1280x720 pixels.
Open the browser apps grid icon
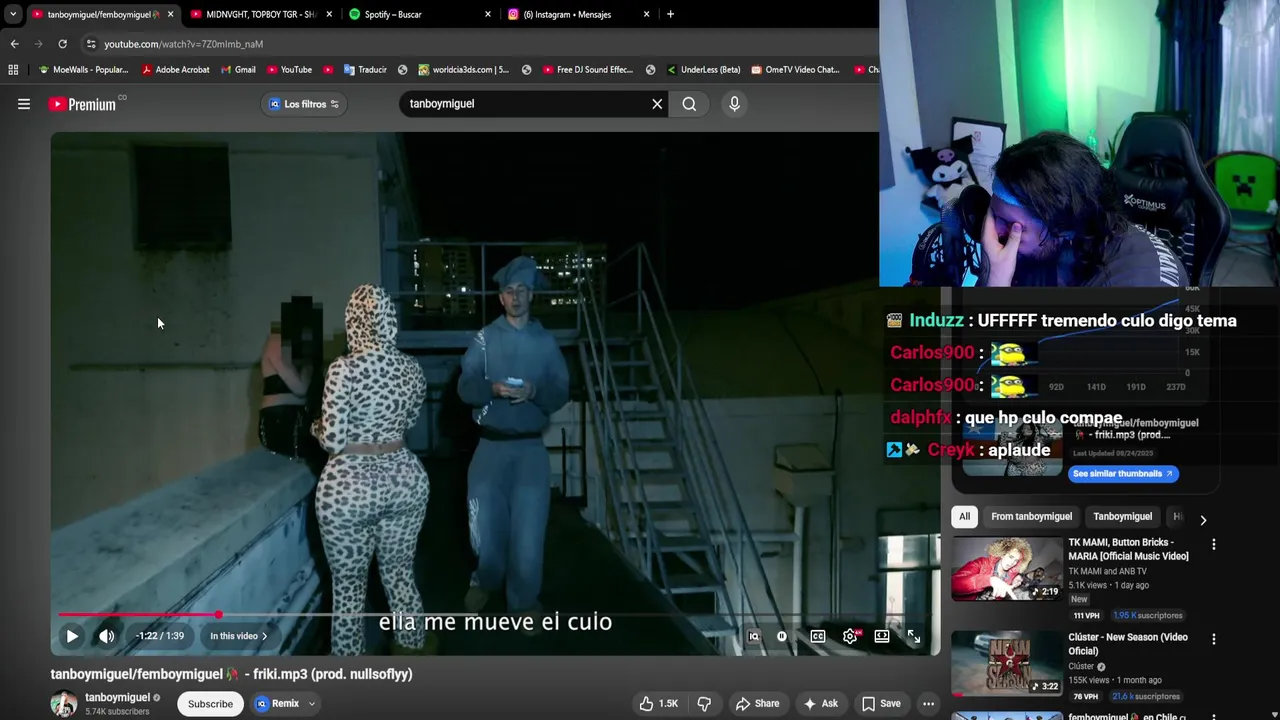point(13,70)
